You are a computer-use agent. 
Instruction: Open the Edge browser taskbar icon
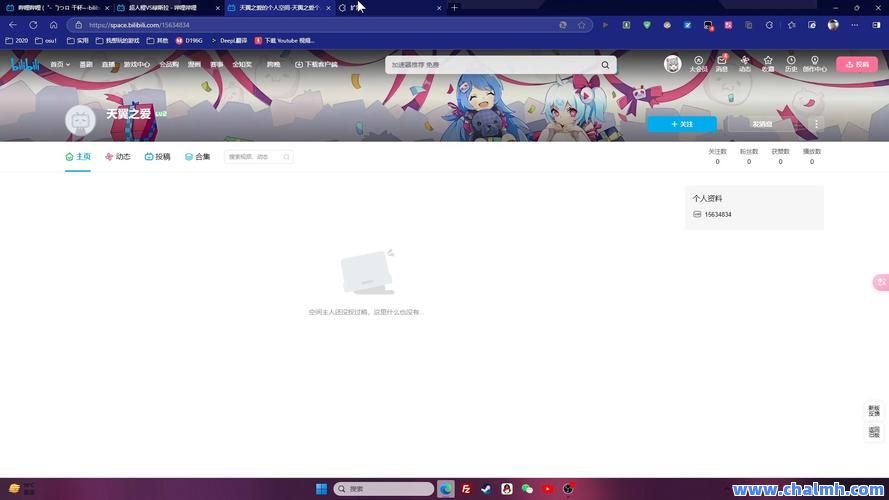pyautogui.click(x=446, y=489)
